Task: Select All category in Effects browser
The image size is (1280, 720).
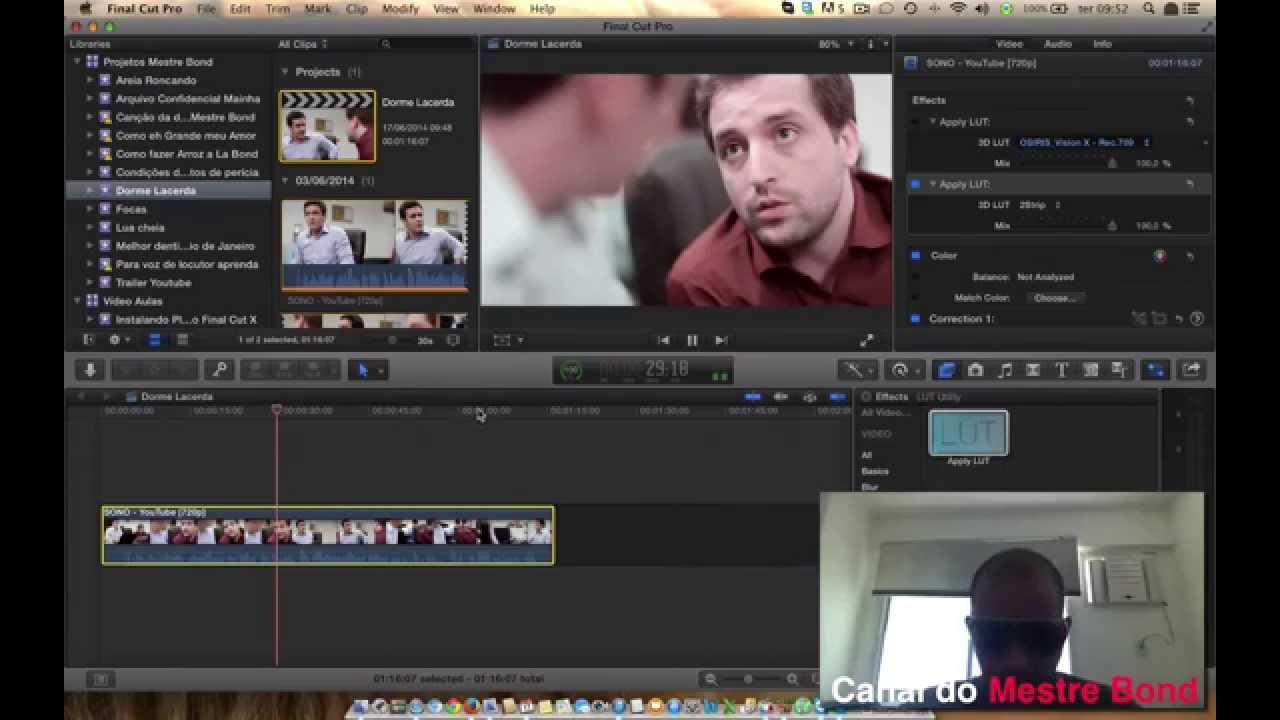Action: tap(867, 455)
